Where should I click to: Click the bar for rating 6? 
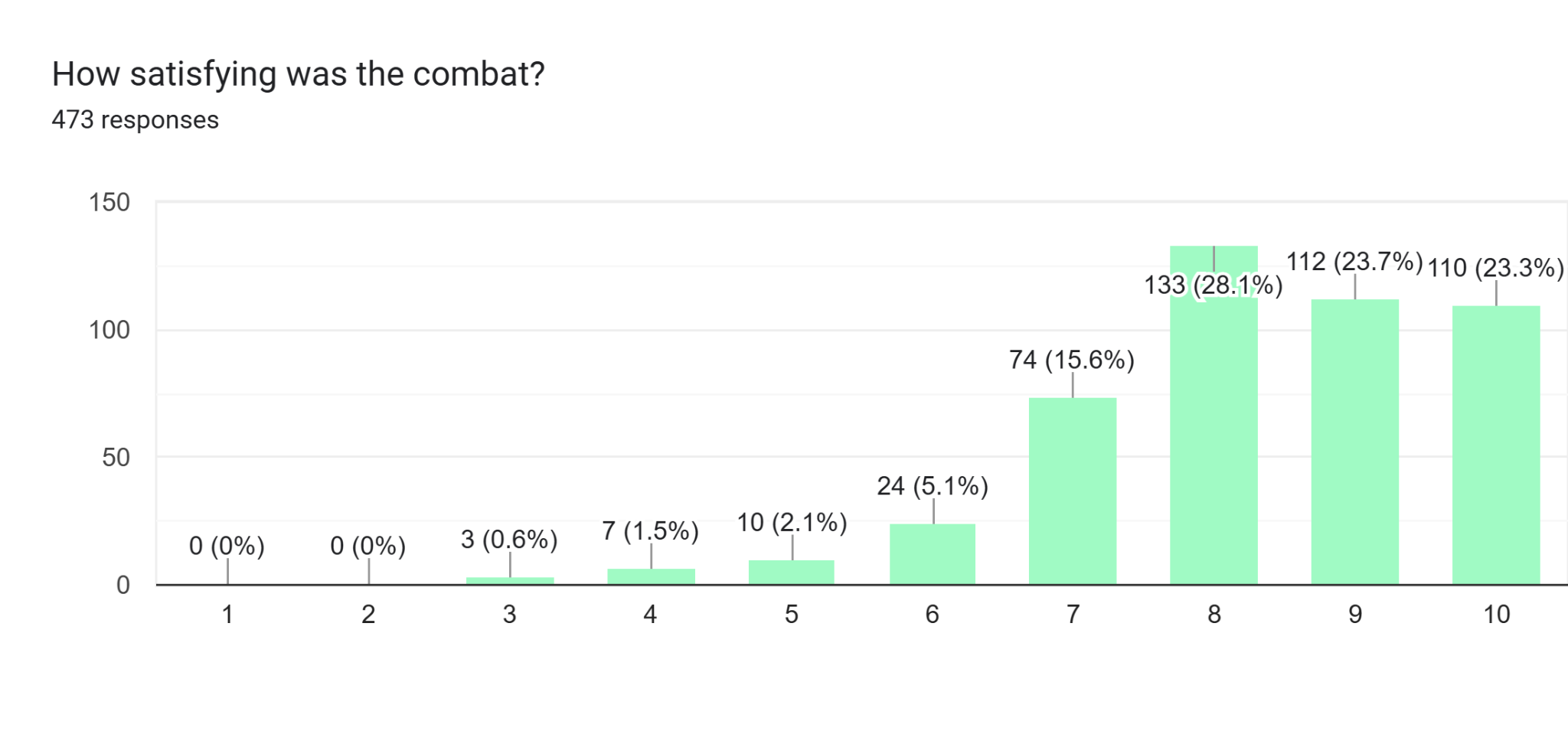click(932, 554)
